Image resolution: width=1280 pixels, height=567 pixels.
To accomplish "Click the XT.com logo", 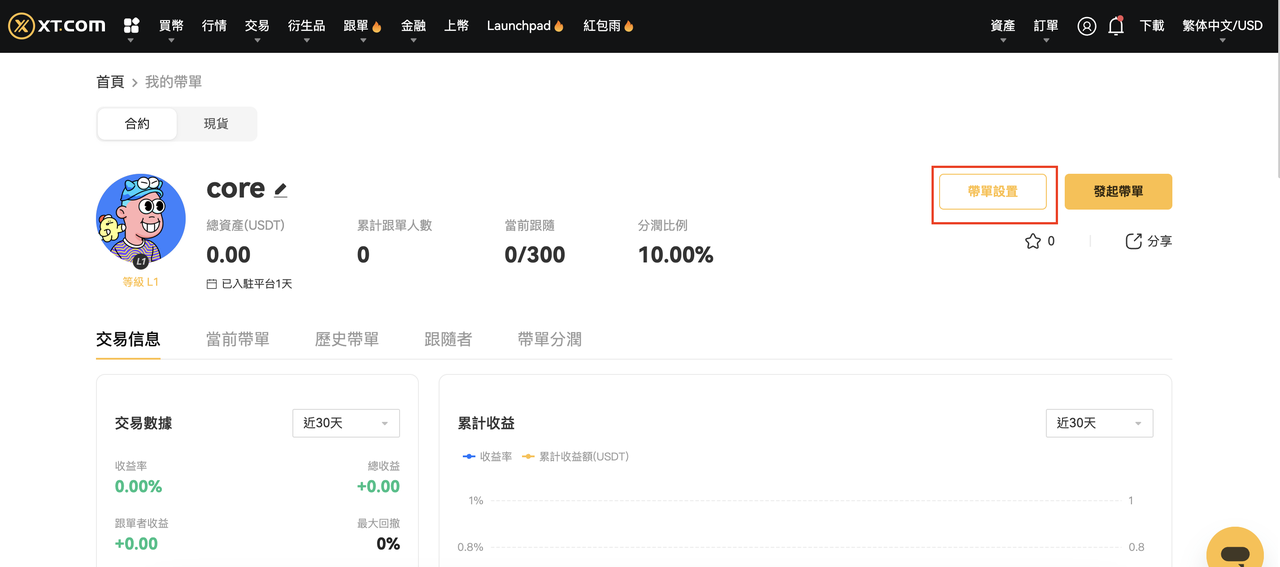I will click(57, 26).
